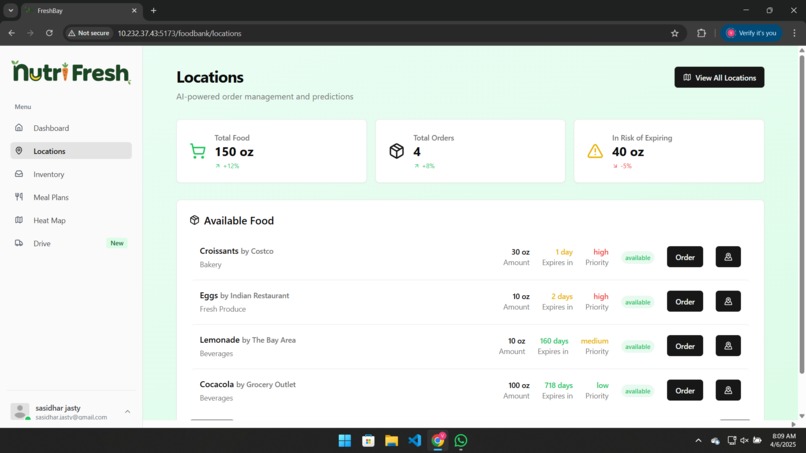
Task: Click the volume icon in system tray
Action: pyautogui.click(x=744, y=441)
